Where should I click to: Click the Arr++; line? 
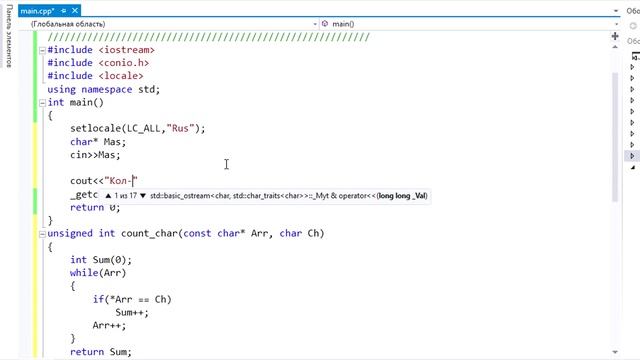[109, 326]
